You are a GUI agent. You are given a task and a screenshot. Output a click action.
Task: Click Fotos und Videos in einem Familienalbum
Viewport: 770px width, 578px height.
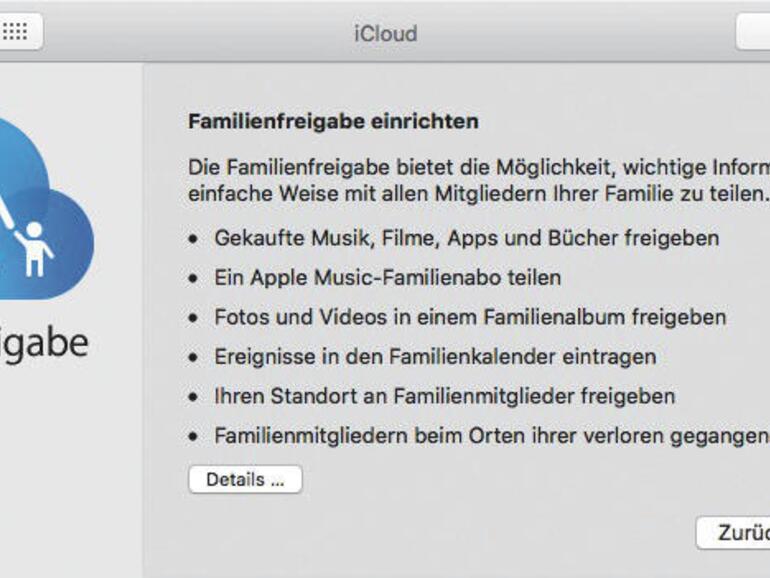pos(470,317)
